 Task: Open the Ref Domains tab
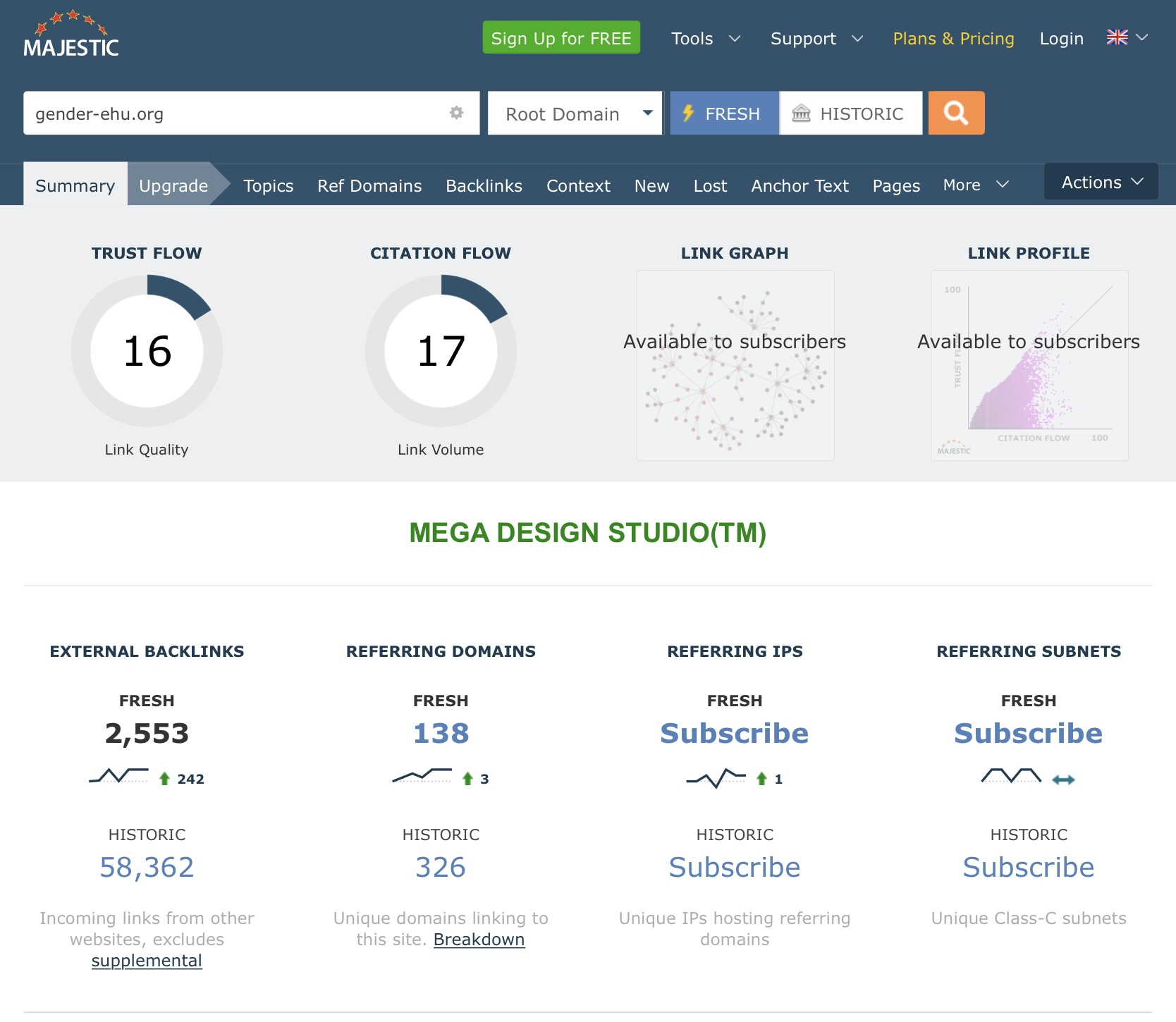coord(369,185)
